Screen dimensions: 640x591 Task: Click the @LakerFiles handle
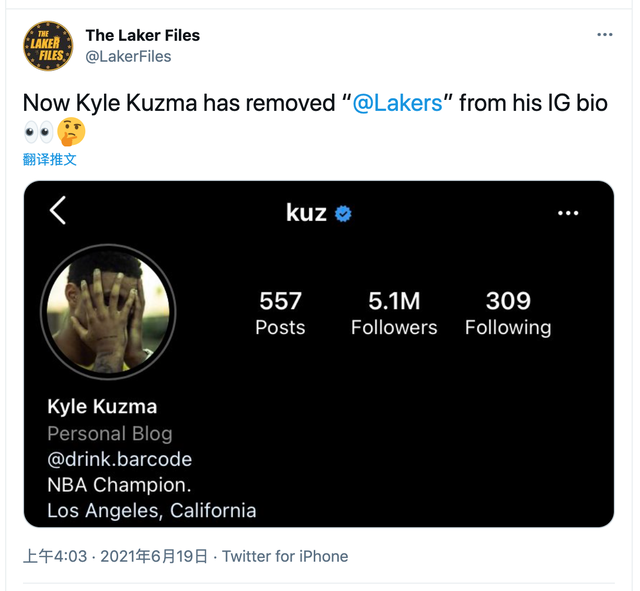point(128,57)
